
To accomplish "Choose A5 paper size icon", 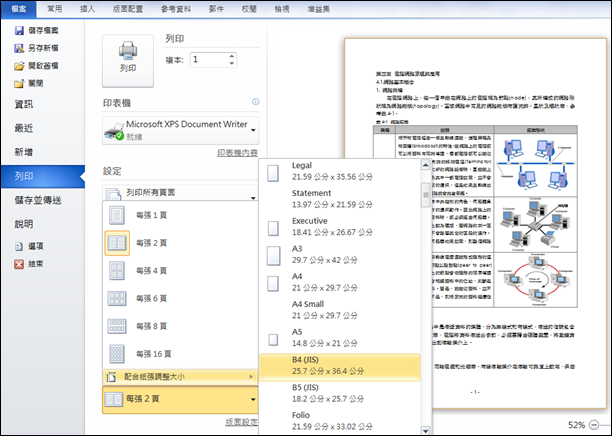I will tap(273, 340).
